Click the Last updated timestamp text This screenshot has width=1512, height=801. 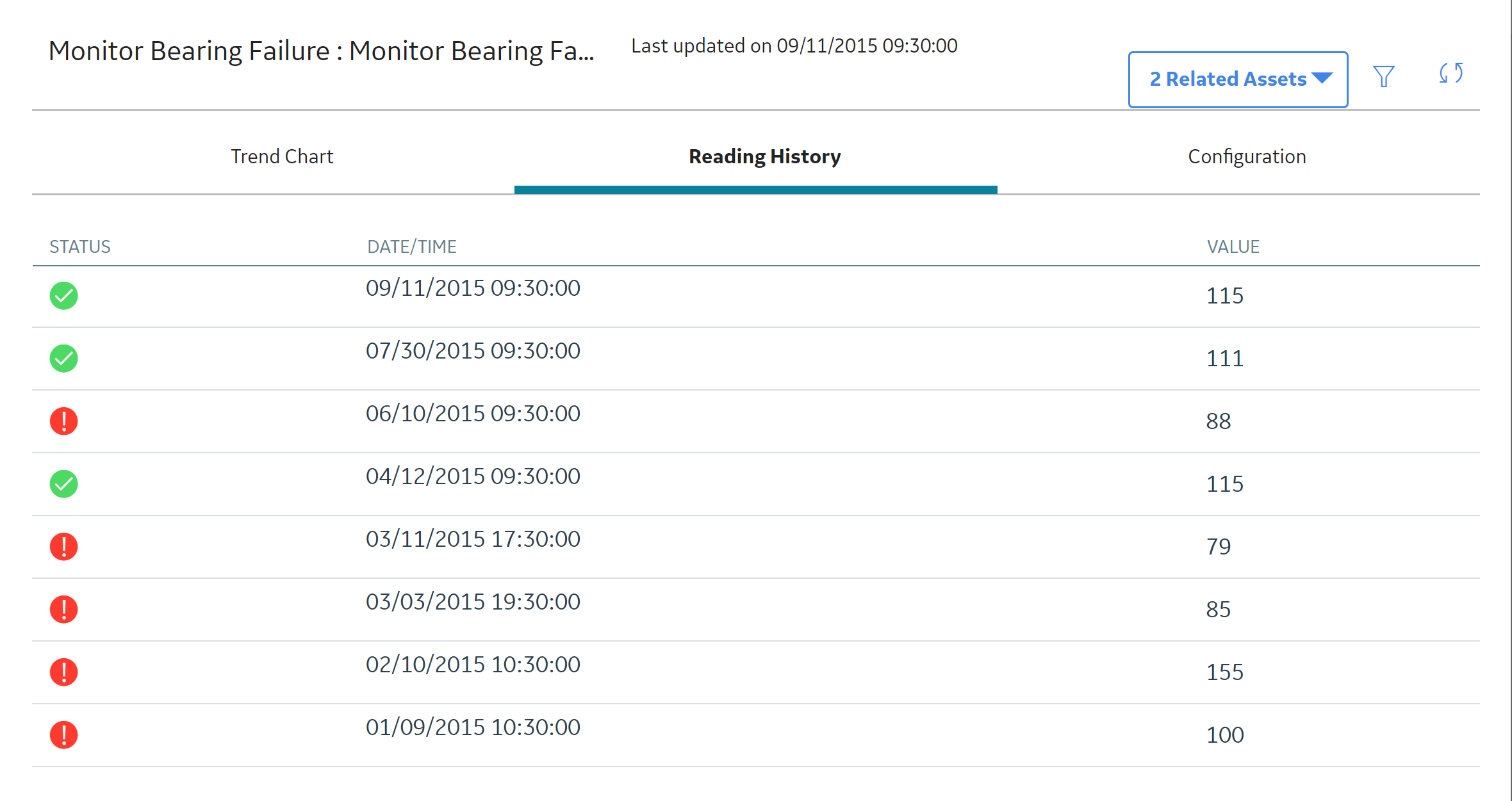(x=794, y=46)
